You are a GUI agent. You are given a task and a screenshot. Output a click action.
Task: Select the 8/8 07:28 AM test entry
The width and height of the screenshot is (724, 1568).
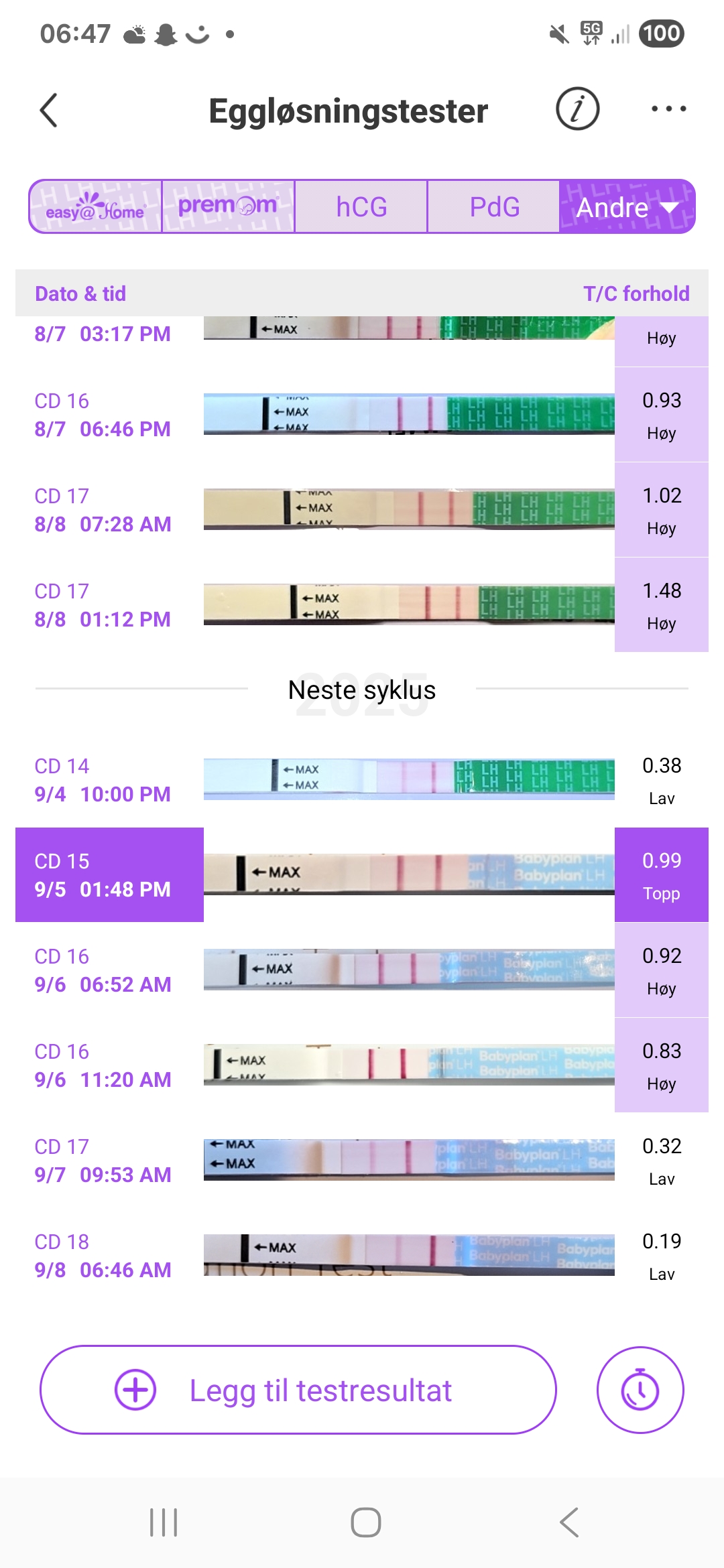103,511
